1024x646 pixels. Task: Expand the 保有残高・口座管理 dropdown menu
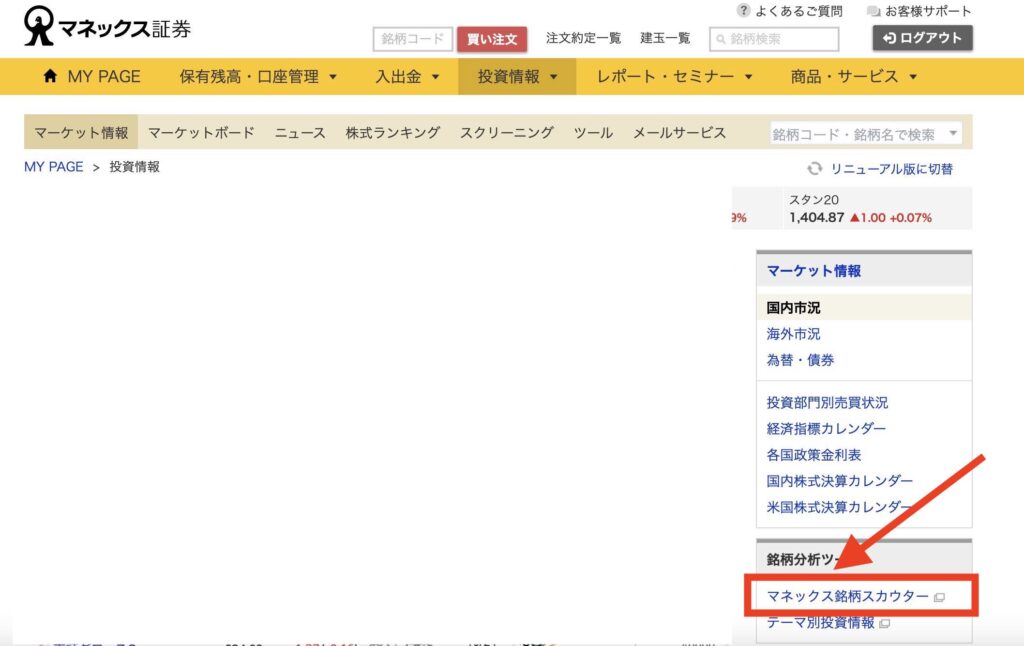coord(258,77)
